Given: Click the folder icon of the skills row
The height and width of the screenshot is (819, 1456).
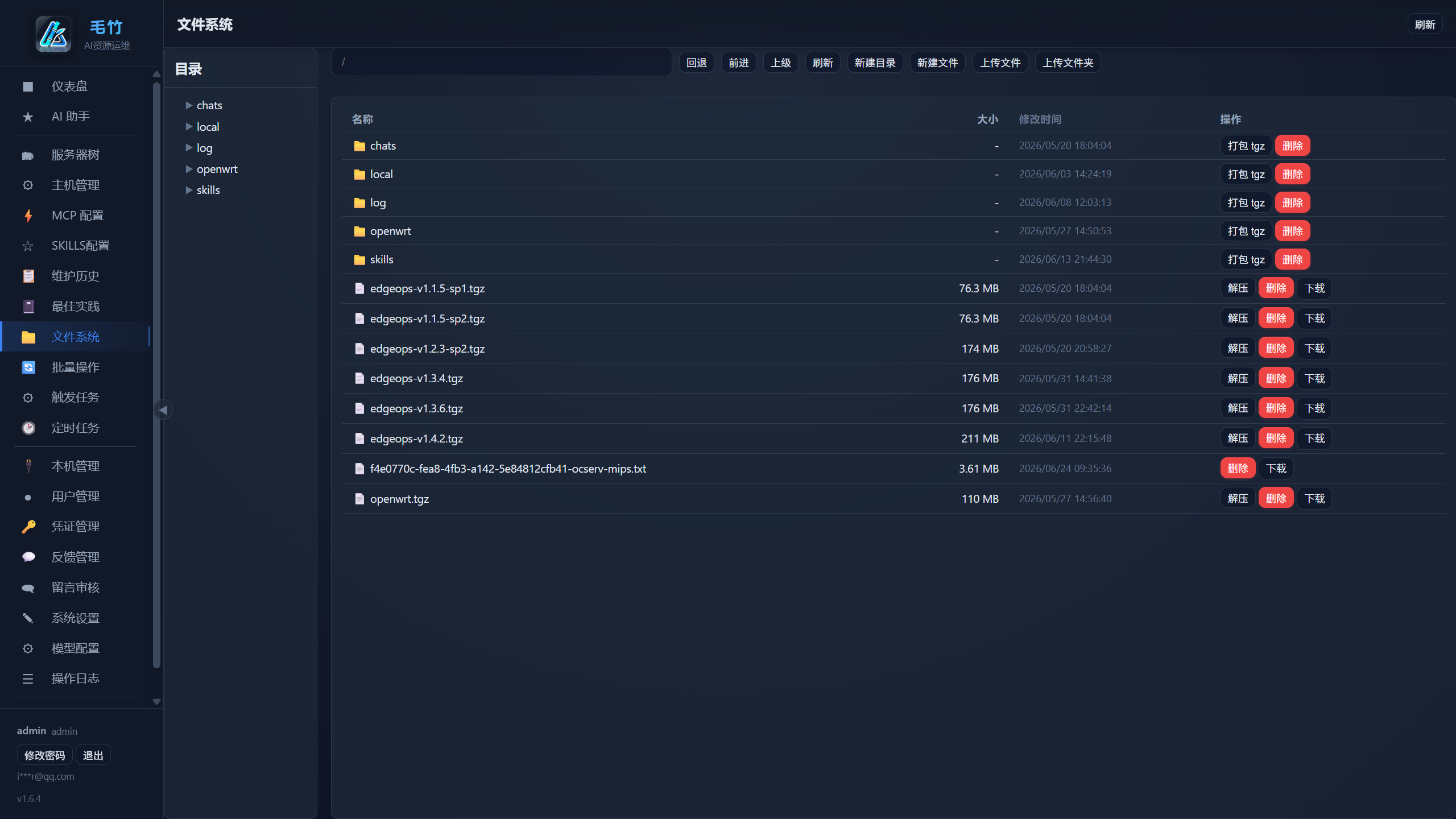Looking at the screenshot, I should tap(359, 259).
